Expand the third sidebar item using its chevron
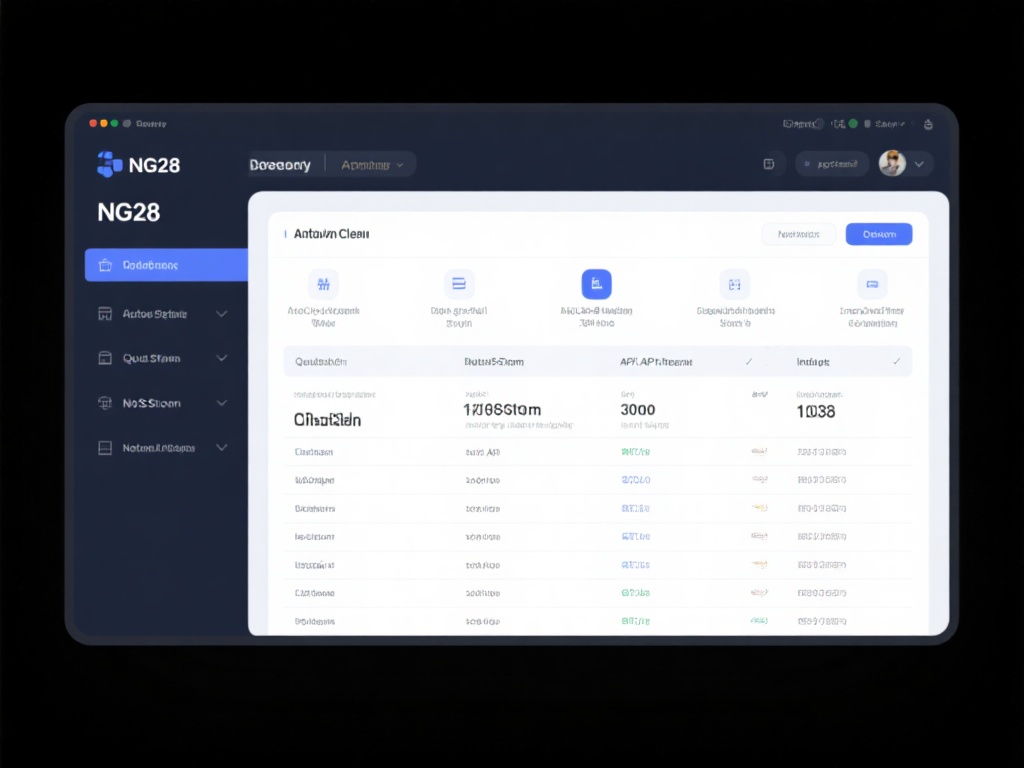The height and width of the screenshot is (768, 1024). 221,358
